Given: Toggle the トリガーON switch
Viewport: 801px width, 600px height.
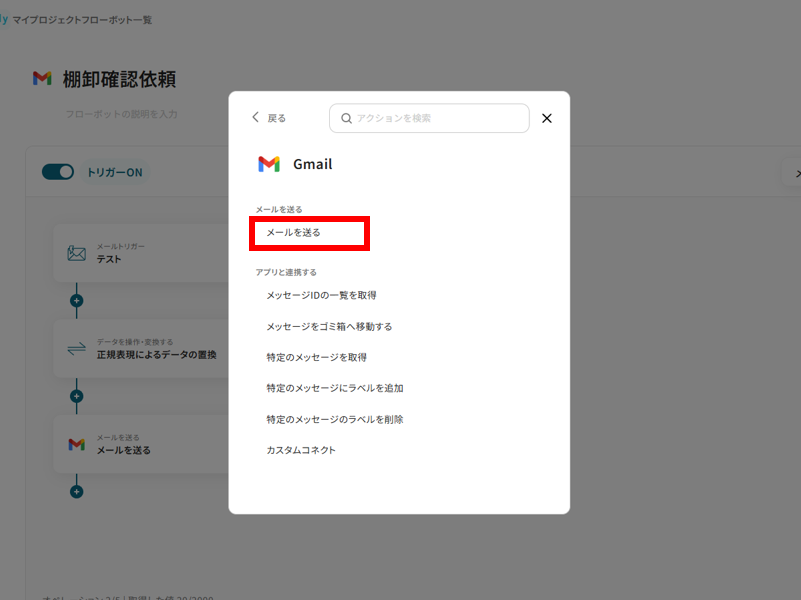Looking at the screenshot, I should 58,172.
